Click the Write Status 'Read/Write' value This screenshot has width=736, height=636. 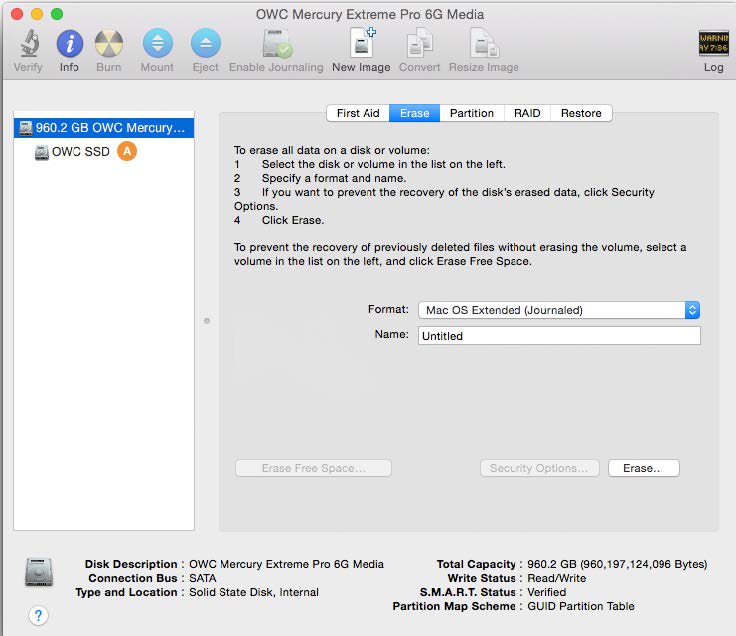coord(557,578)
